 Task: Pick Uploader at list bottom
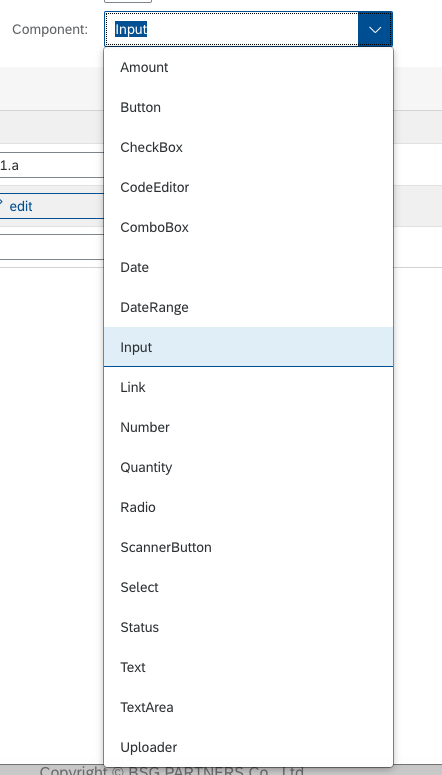coord(248,747)
